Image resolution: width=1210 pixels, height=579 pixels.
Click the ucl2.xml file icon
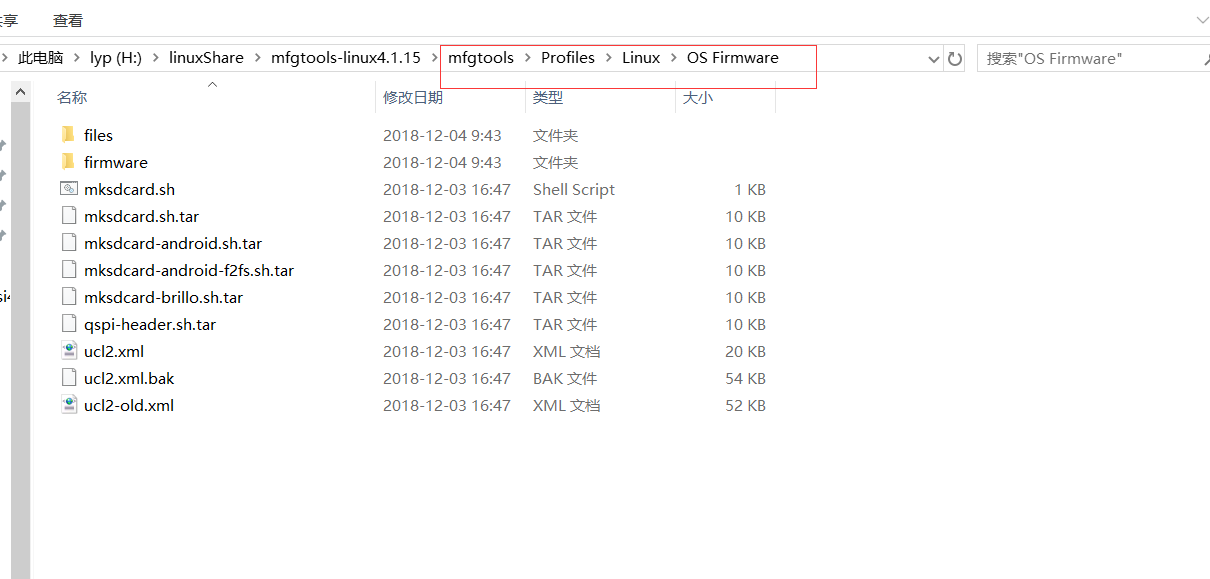point(68,351)
